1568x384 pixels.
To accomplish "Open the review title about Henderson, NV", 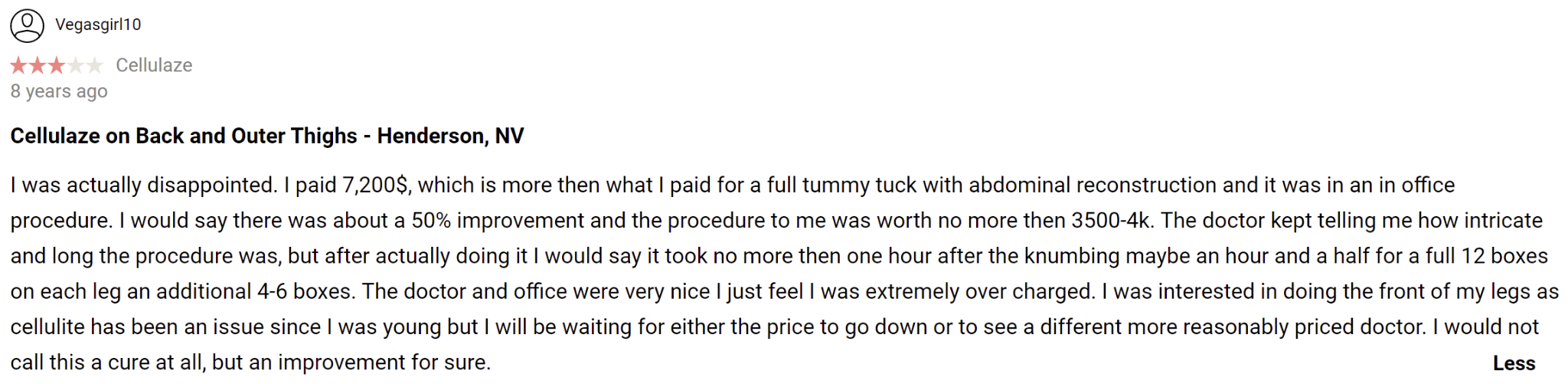I will [267, 136].
